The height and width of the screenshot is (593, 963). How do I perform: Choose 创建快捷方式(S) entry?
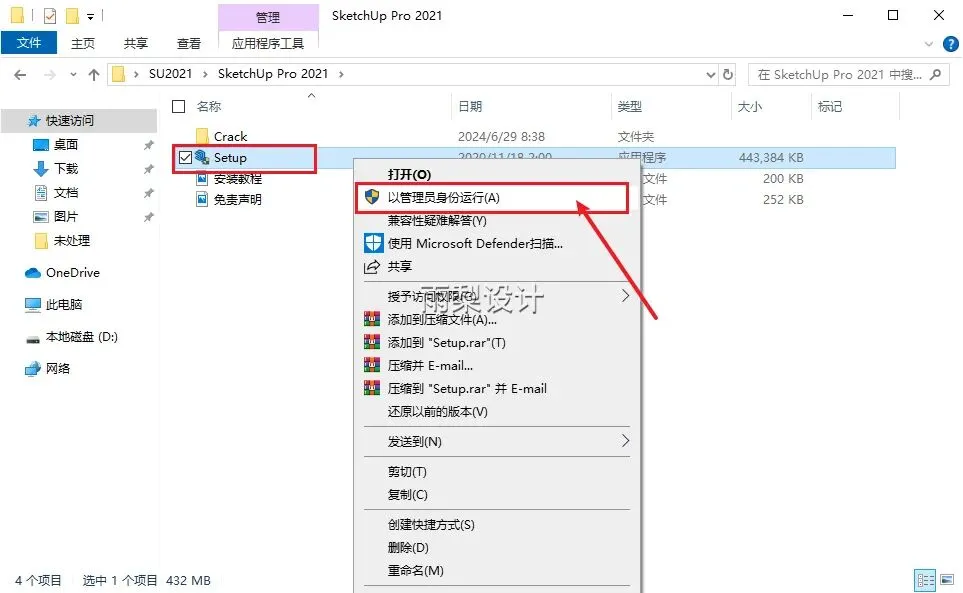coord(431,525)
